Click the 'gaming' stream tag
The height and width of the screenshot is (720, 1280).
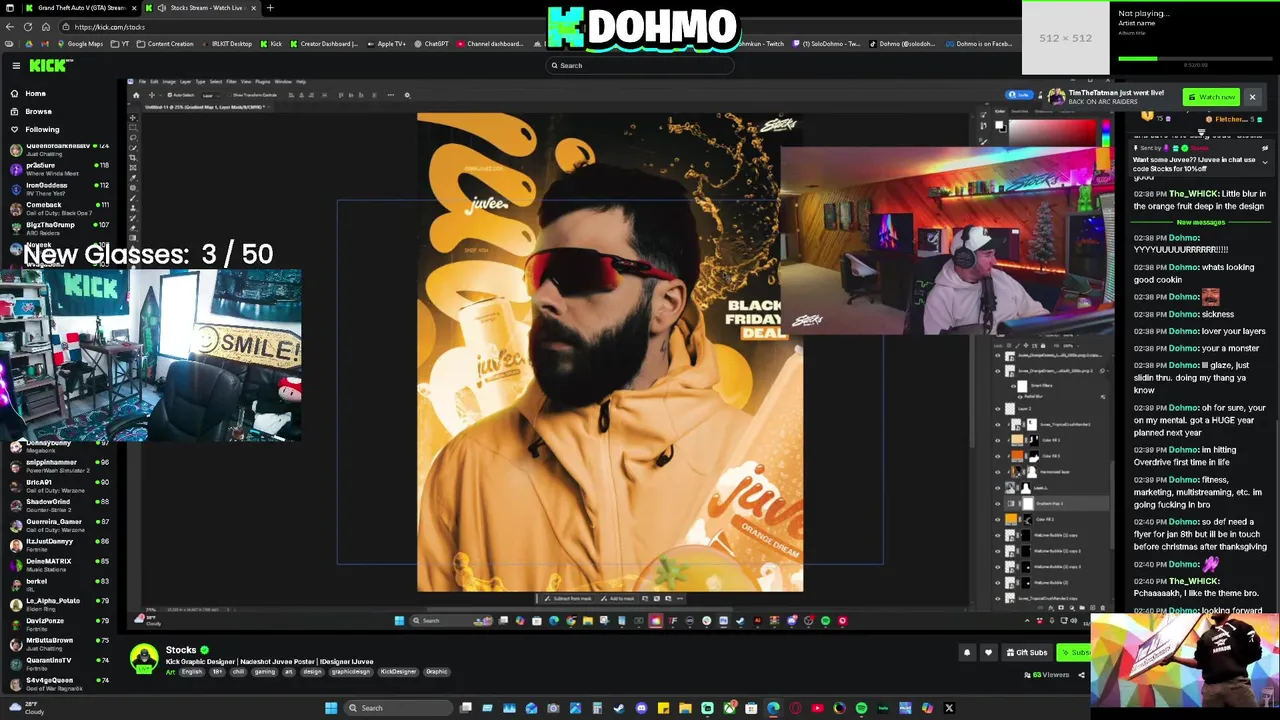coord(265,672)
